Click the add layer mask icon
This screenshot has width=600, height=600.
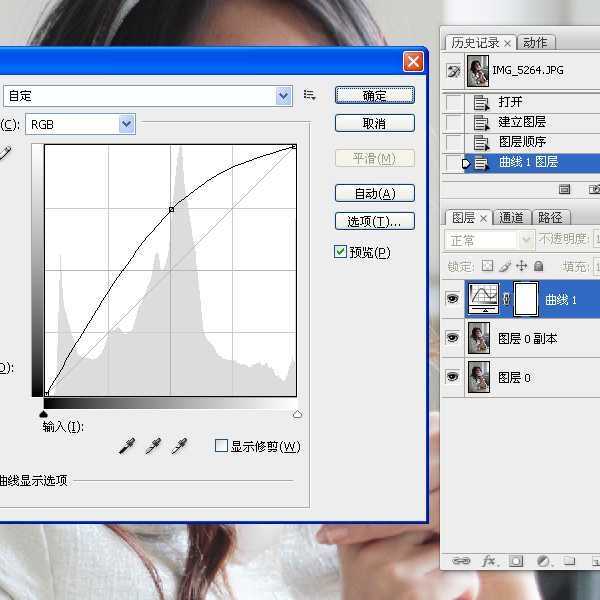pos(517,562)
